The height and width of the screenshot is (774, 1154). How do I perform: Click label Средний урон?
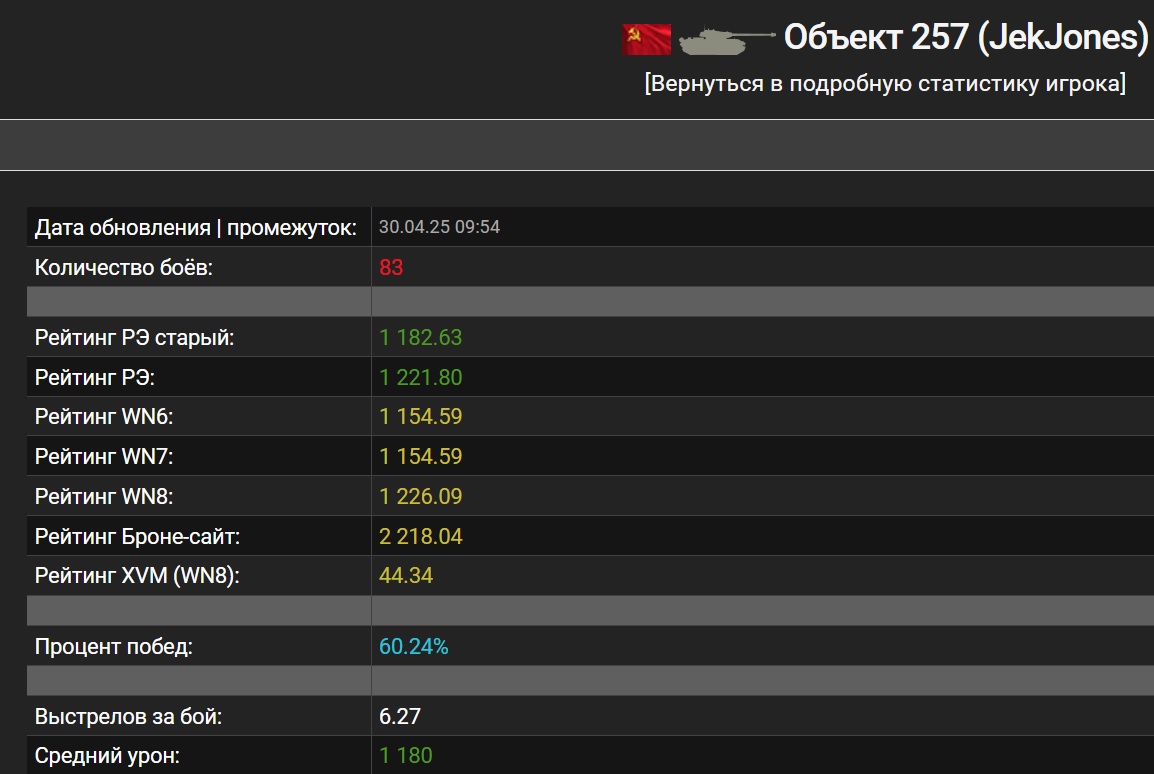click(107, 756)
